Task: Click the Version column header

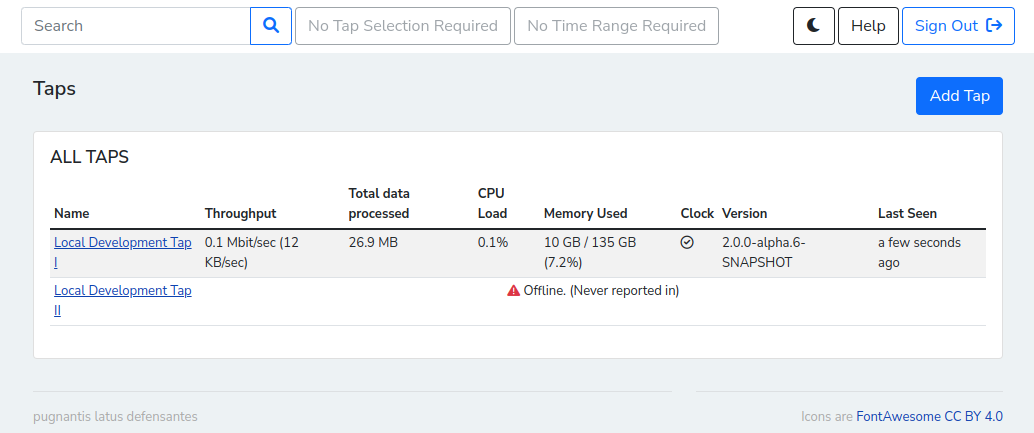Action: (x=744, y=213)
